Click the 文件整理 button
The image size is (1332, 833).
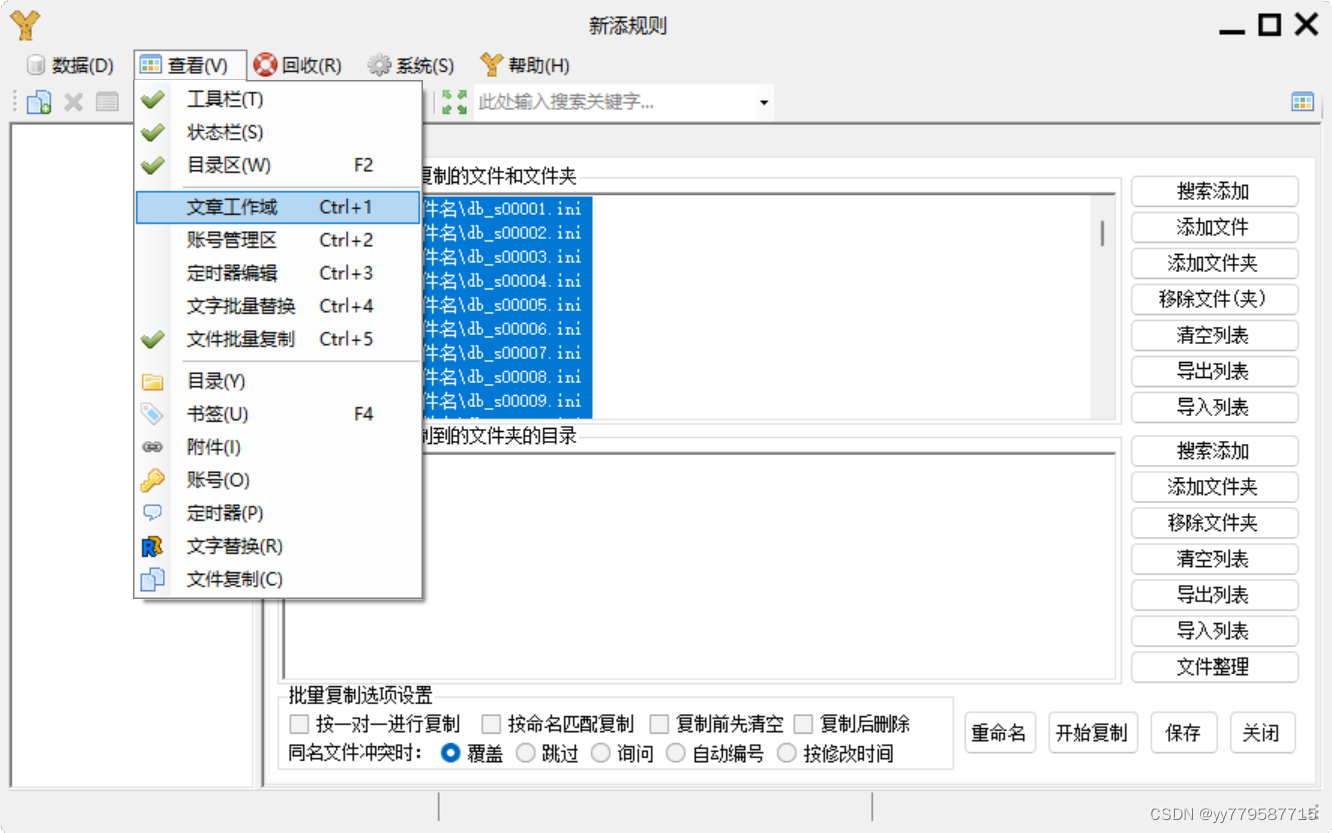point(1214,667)
